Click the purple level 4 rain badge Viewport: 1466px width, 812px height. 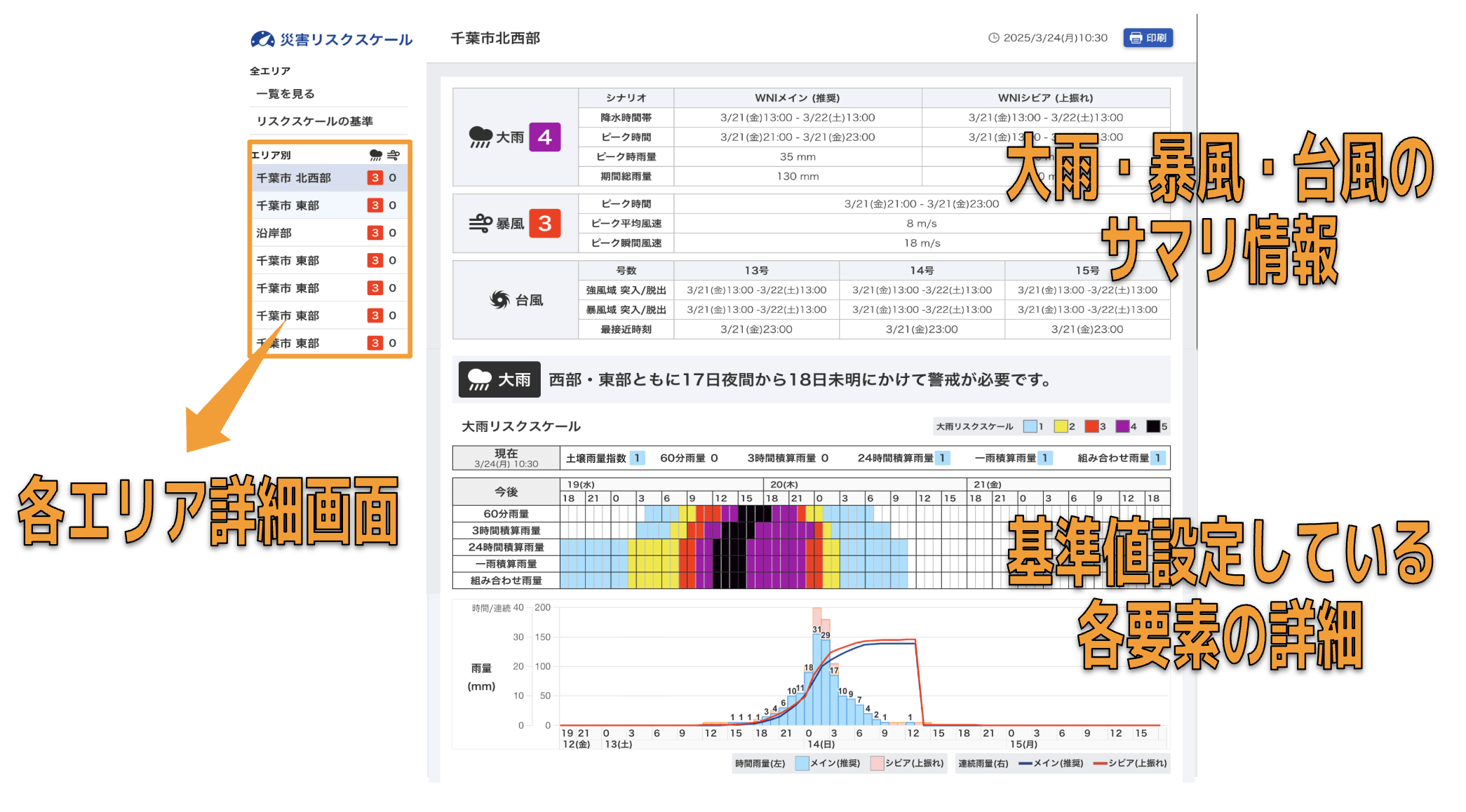pyautogui.click(x=544, y=137)
